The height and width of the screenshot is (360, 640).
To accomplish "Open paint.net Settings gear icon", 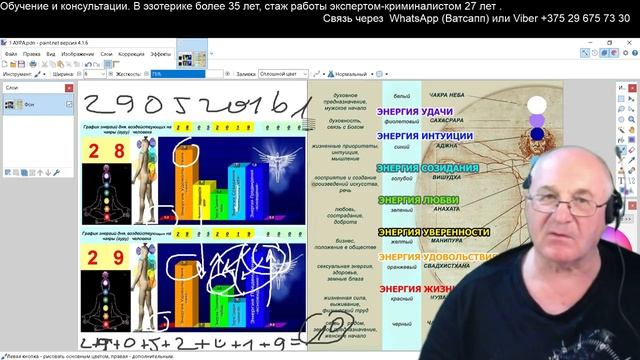I will coord(625,53).
